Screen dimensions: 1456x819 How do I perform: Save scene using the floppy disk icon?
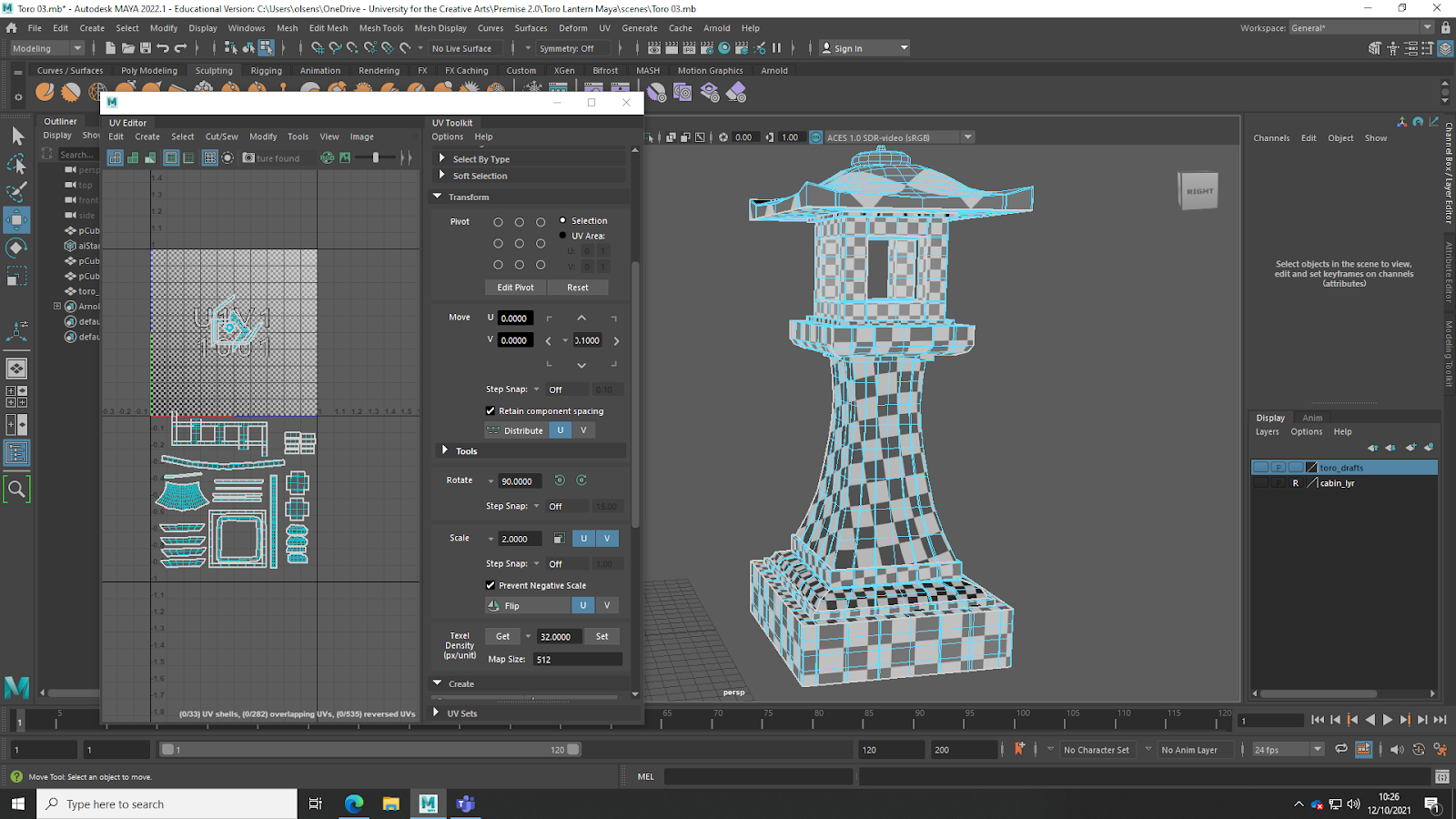(x=146, y=48)
